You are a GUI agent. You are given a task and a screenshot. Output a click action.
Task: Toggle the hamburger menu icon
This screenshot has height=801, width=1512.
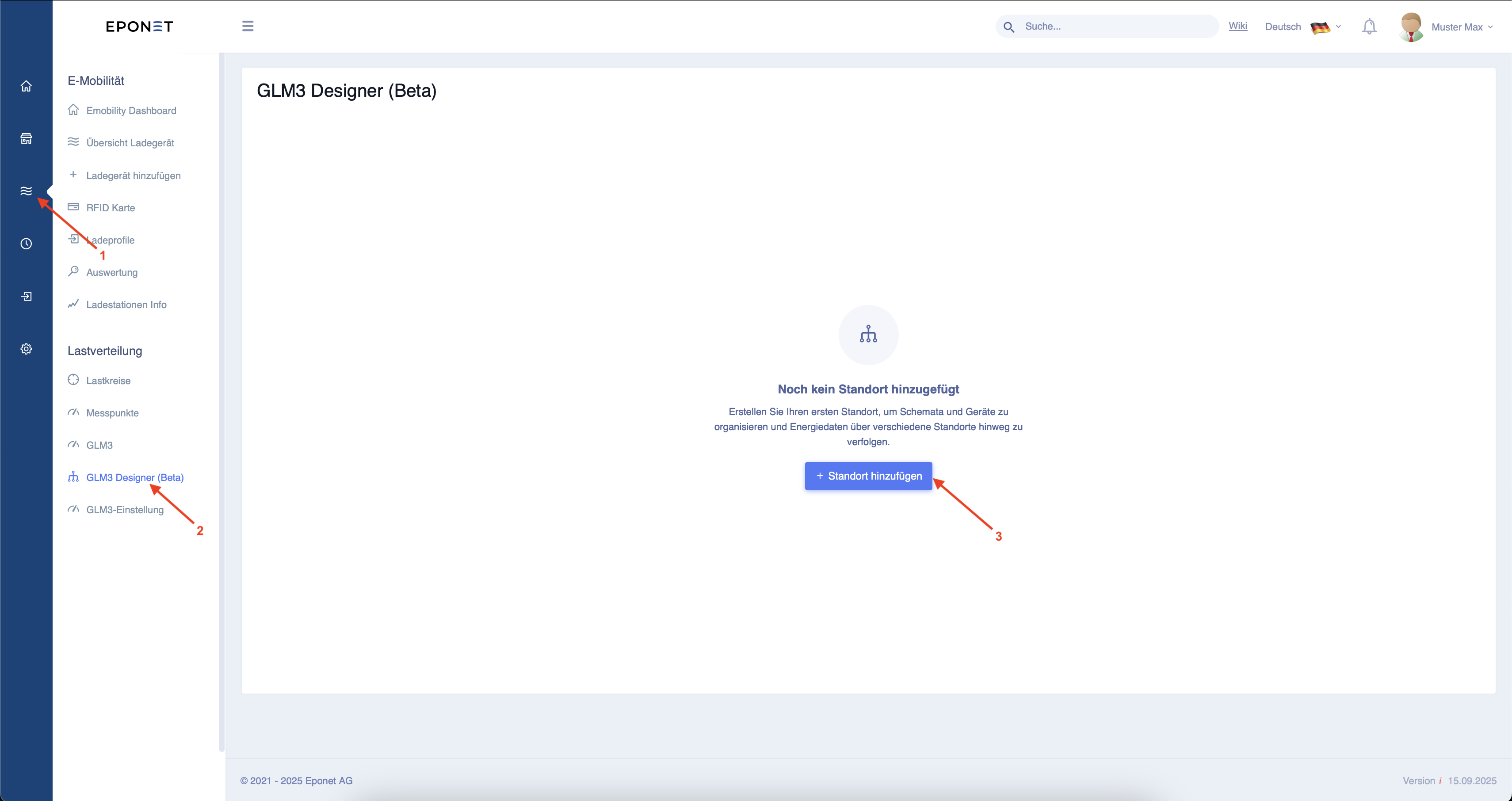coord(248,26)
